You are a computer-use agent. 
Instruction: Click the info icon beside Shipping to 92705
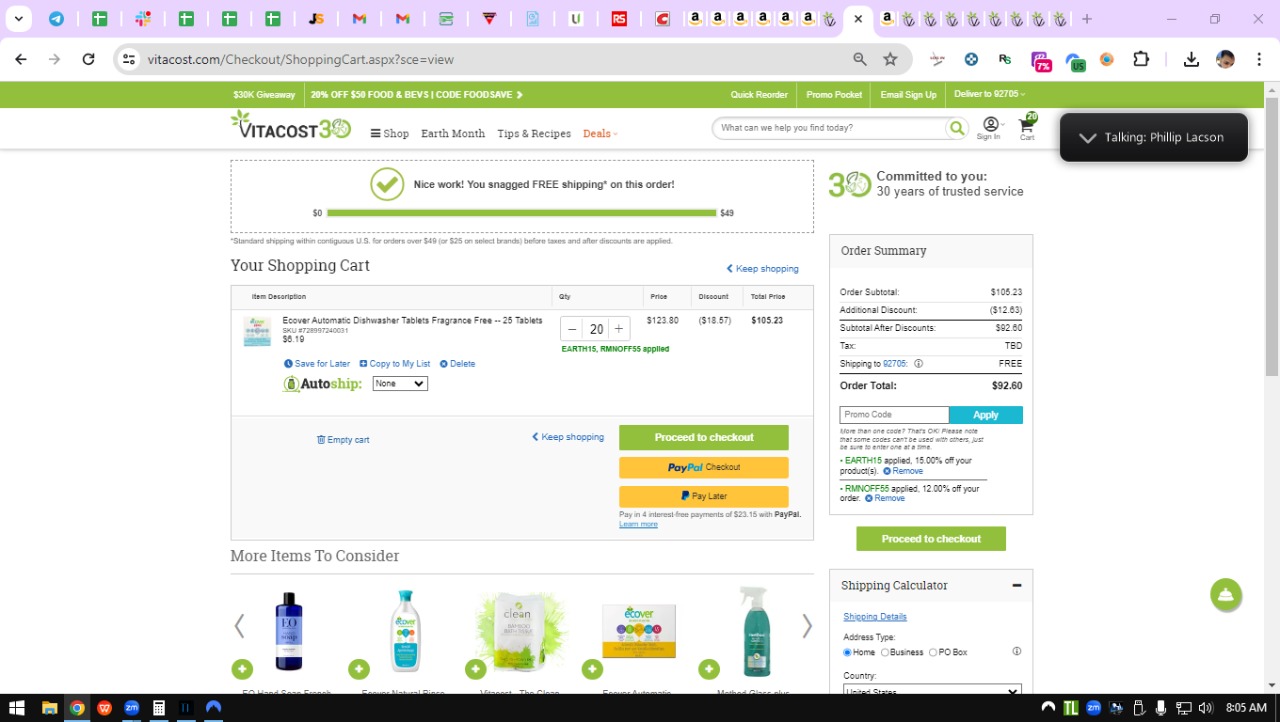point(918,364)
